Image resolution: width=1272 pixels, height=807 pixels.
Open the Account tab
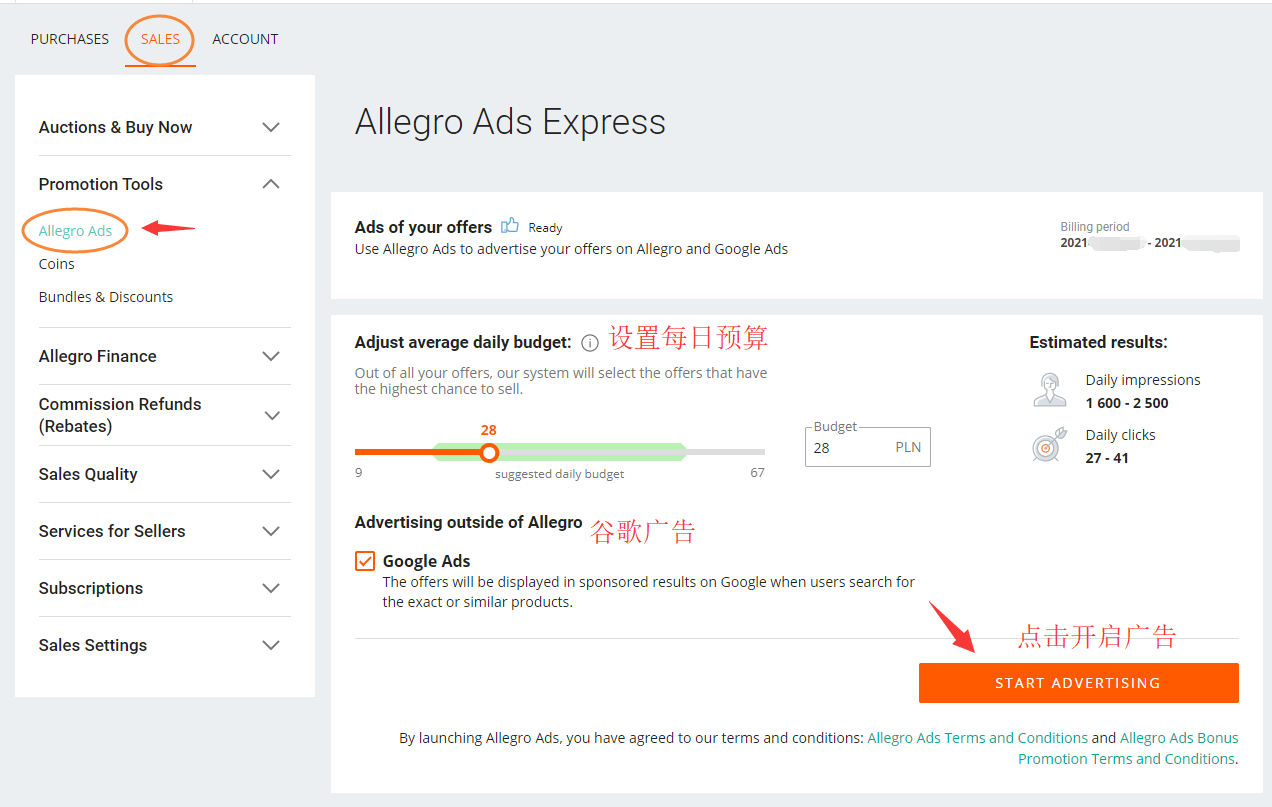click(245, 39)
